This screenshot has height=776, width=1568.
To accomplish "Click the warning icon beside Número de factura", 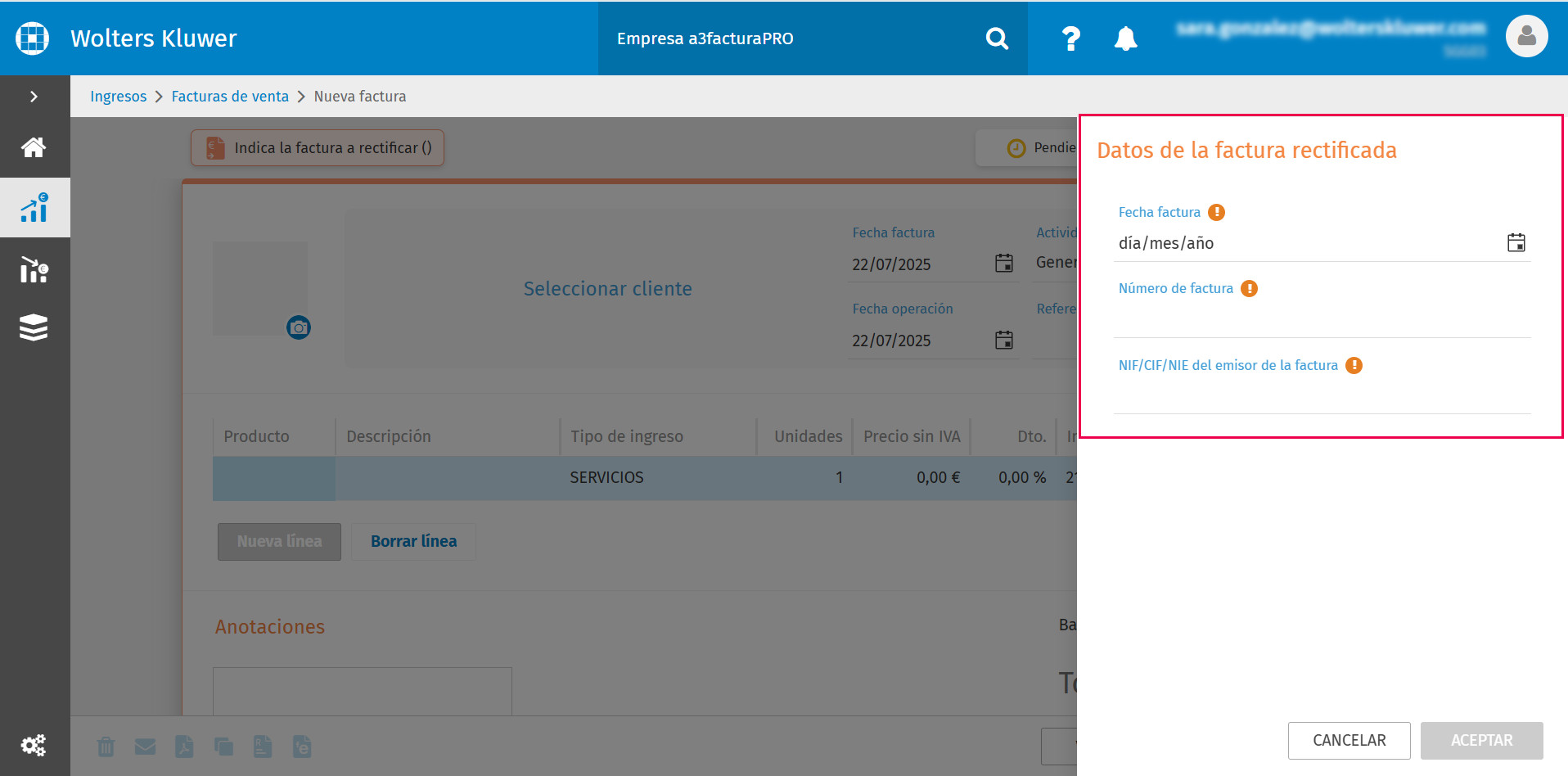I will (x=1249, y=288).
